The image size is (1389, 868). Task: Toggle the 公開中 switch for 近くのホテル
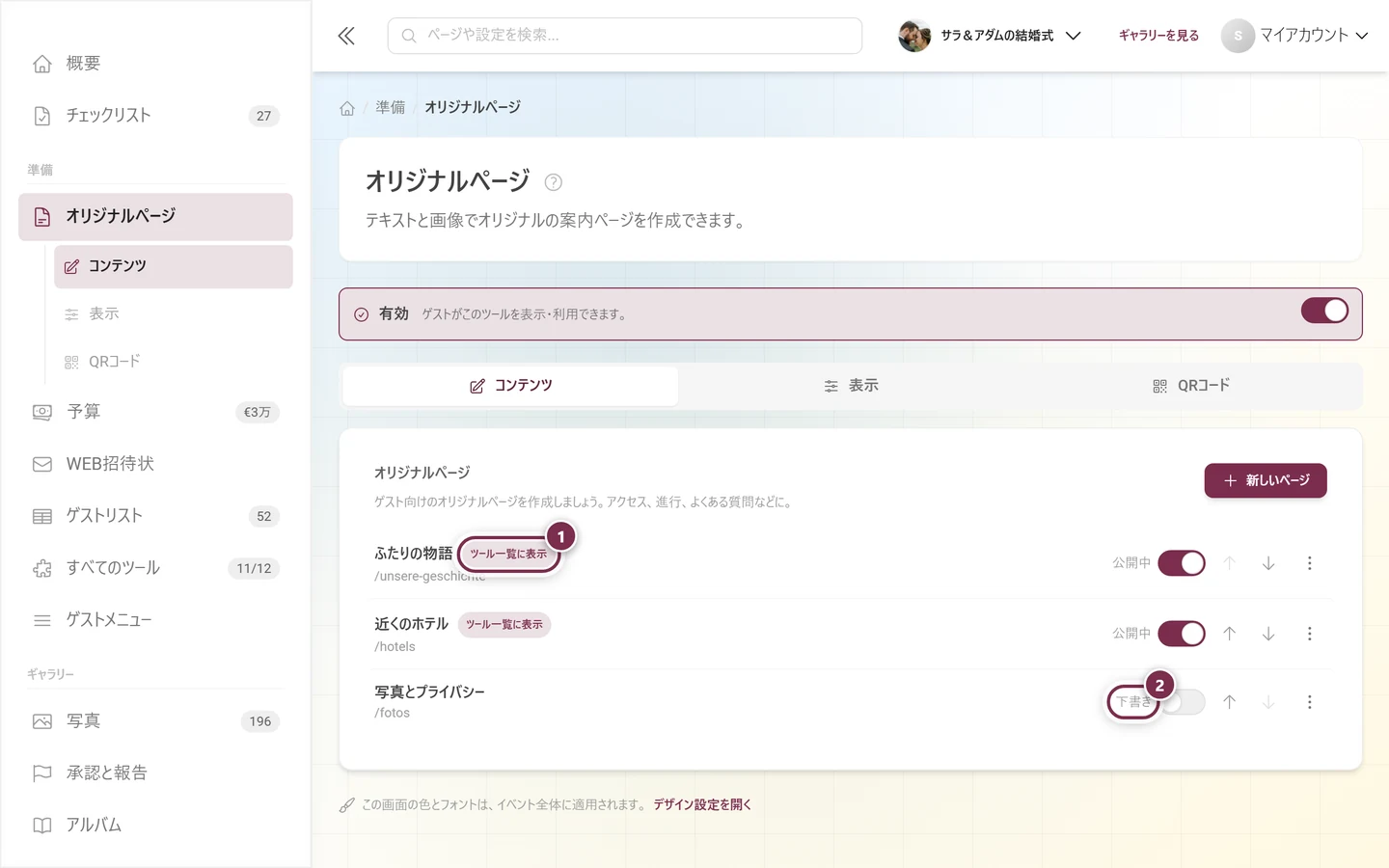(1182, 634)
